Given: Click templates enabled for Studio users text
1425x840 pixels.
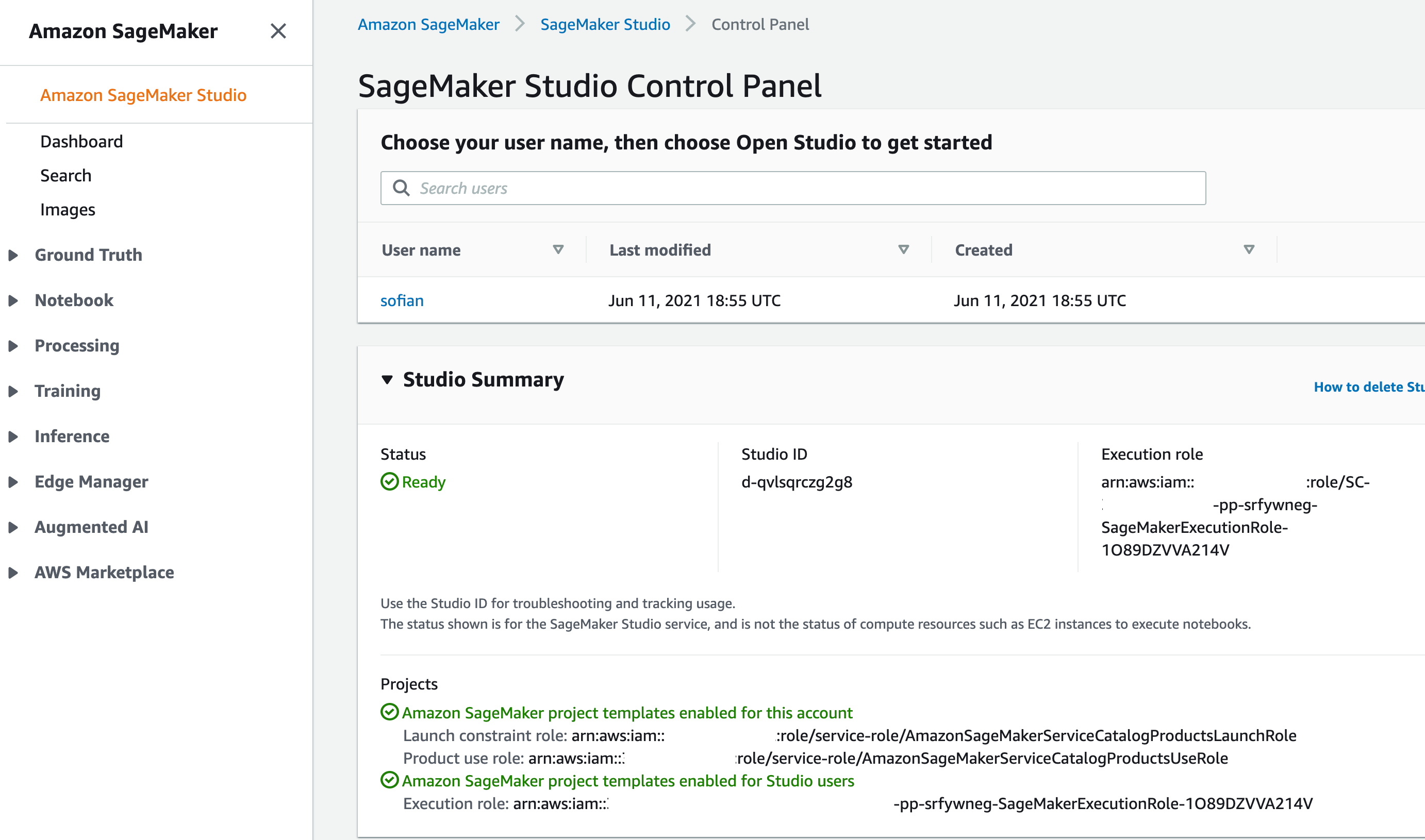Looking at the screenshot, I should pos(628,781).
